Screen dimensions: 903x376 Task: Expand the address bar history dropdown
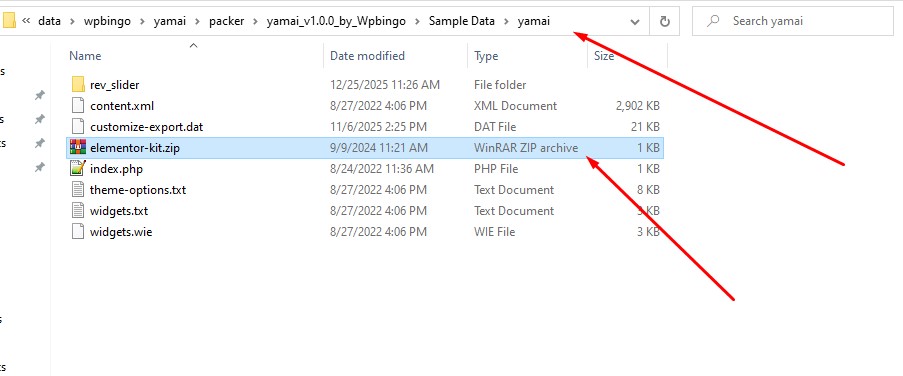pyautogui.click(x=635, y=22)
